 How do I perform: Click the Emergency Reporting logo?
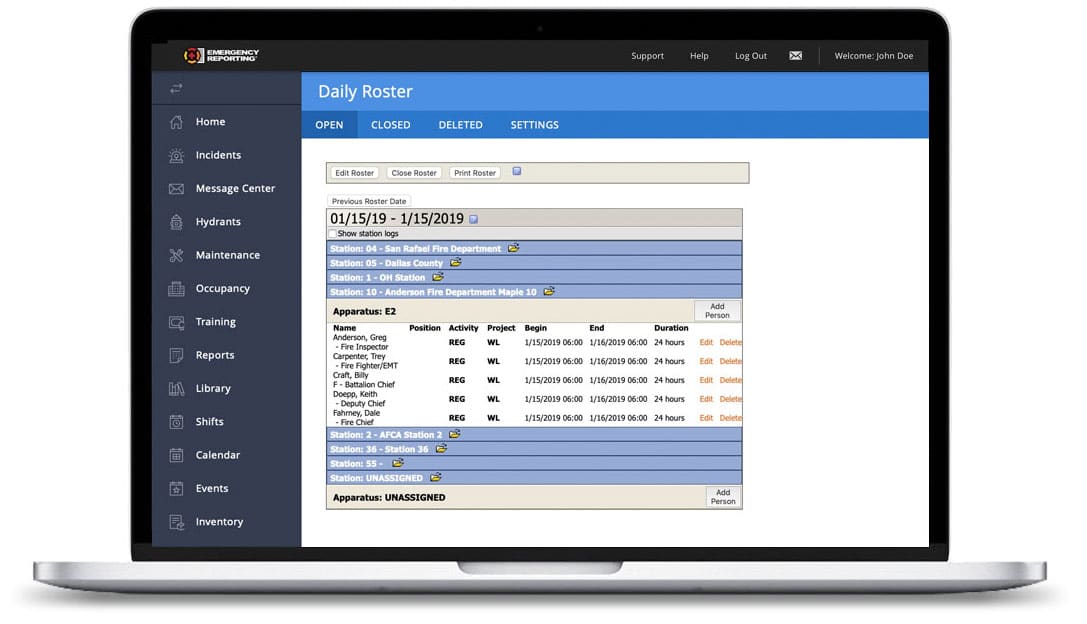(221, 56)
